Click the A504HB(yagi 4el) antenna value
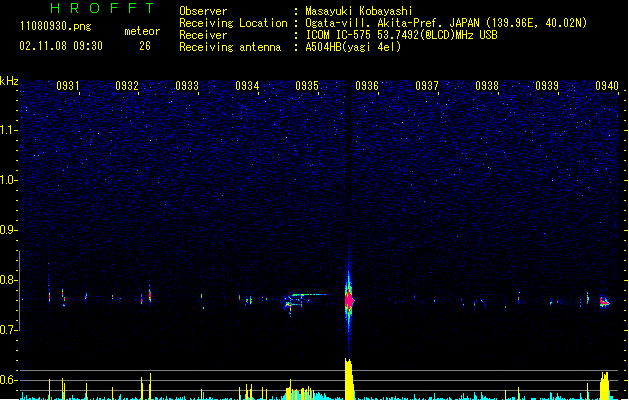 [x=353, y=47]
